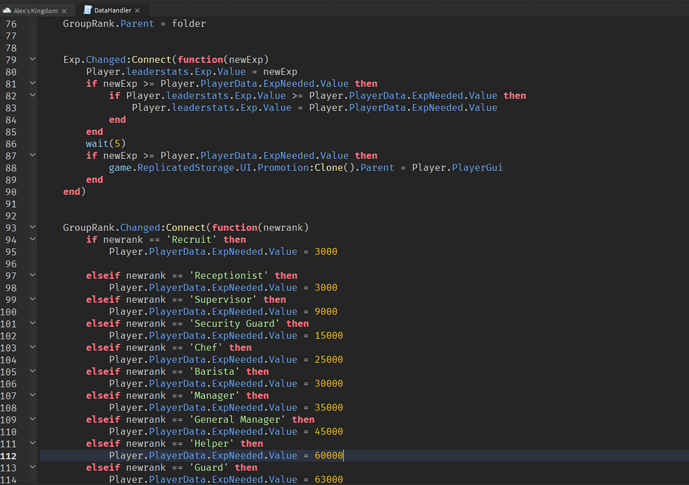Click line number 76 in the gutter
689x485 pixels.
(x=11, y=24)
